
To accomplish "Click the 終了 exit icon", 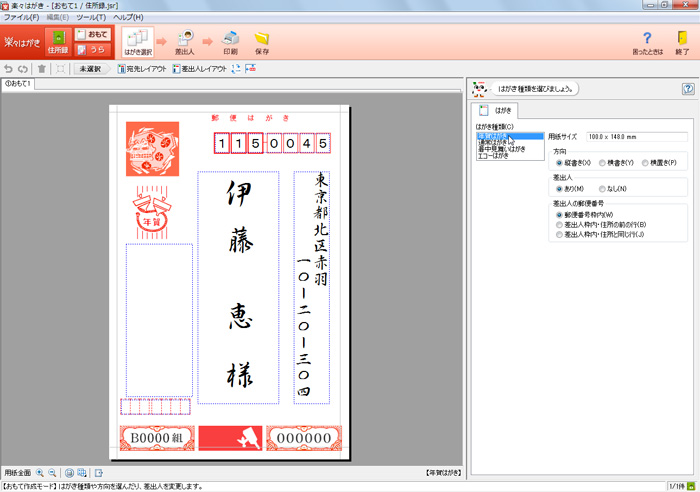I will 682,42.
